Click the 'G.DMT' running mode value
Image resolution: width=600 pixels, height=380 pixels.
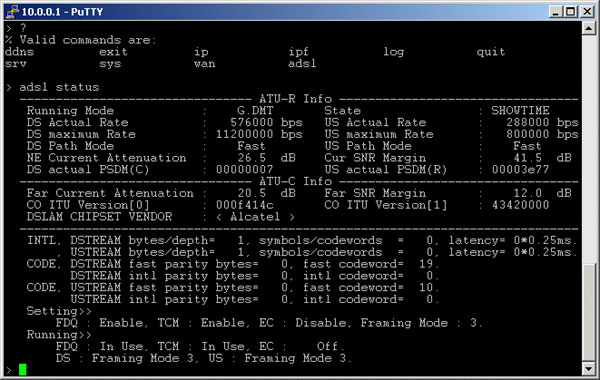pos(255,111)
